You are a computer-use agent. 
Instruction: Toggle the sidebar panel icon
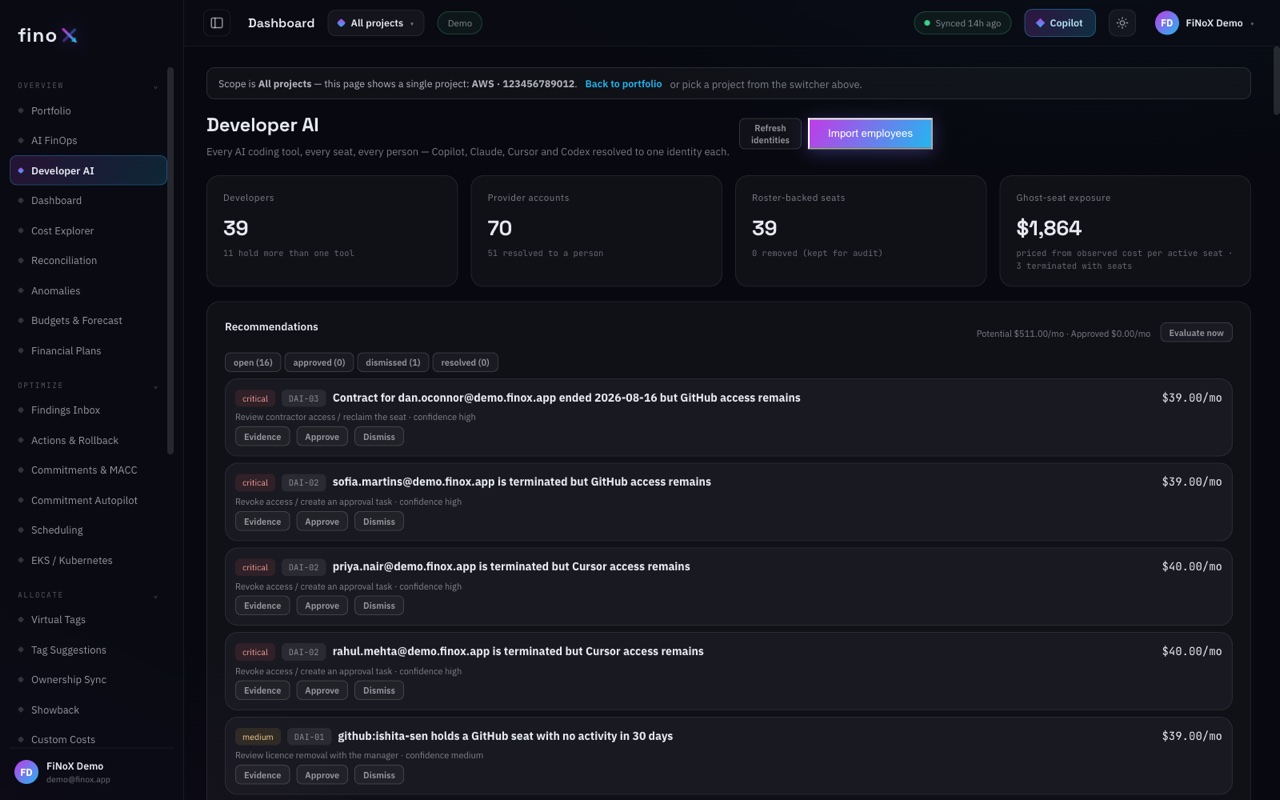point(216,23)
